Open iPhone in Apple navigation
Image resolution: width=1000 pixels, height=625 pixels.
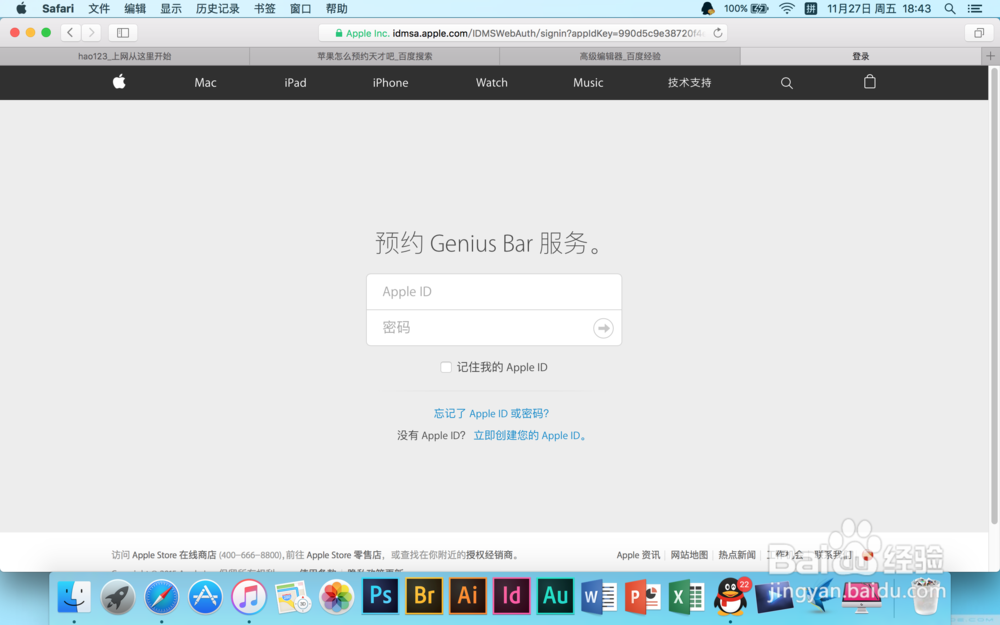pyautogui.click(x=390, y=82)
